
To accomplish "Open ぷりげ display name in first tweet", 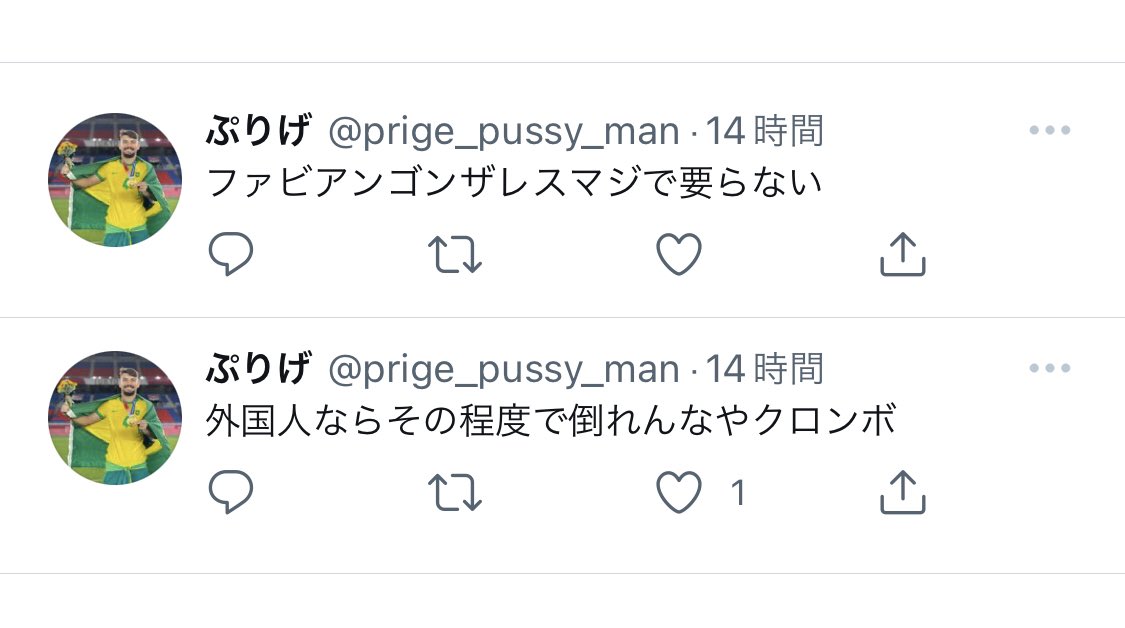I will 259,131.
